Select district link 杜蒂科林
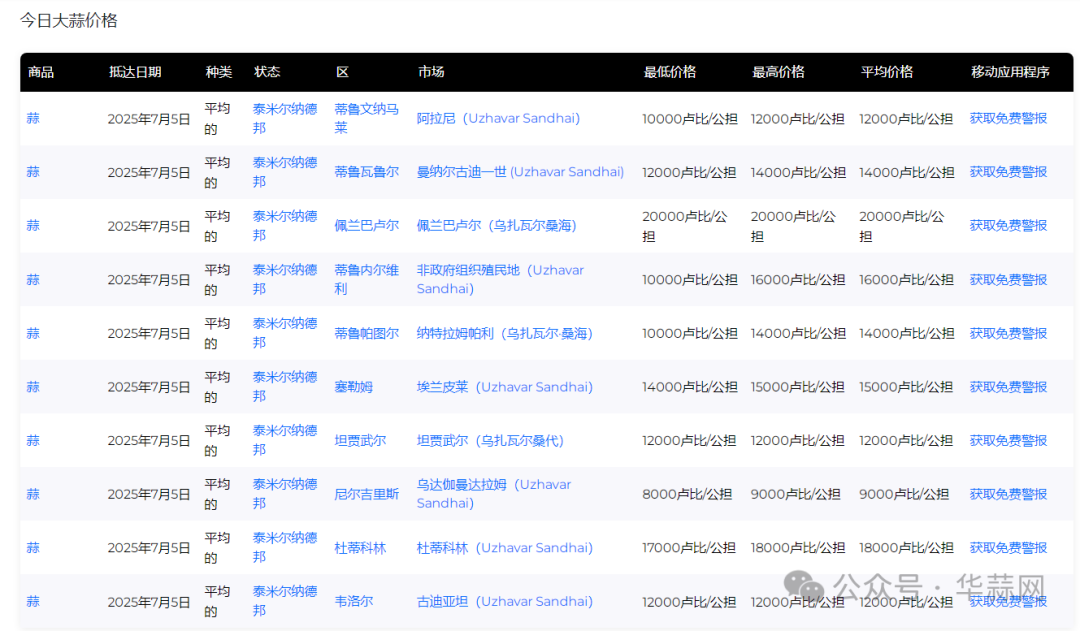Viewport: 1080px width, 631px height. pyautogui.click(x=360, y=548)
